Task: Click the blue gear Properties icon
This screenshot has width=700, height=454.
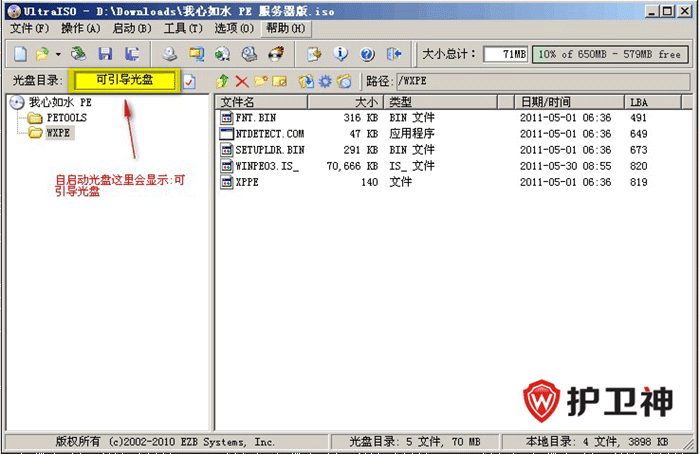Action: coord(325,81)
